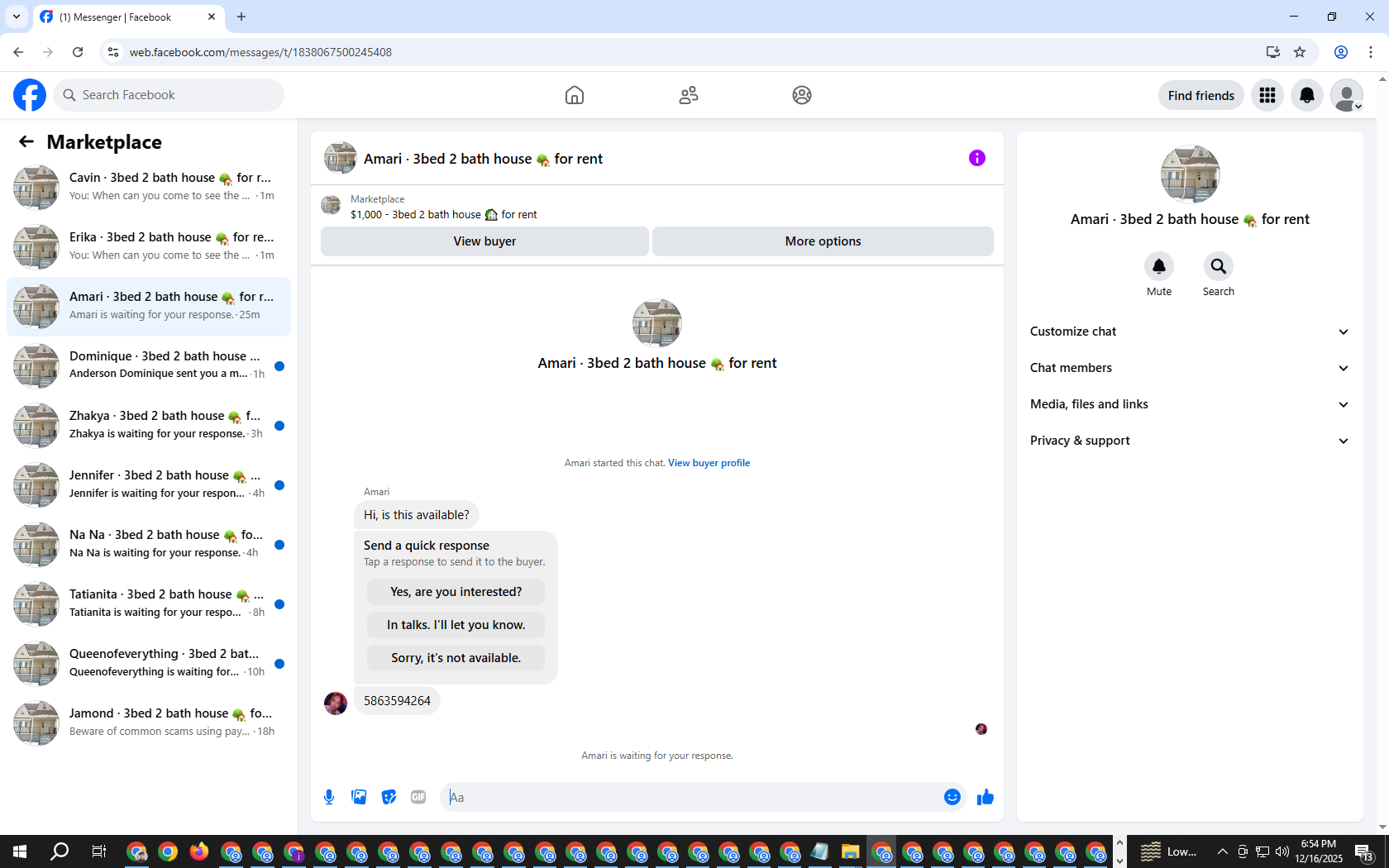Open Erika's 3bed 2 bath house conversation
The image size is (1389, 868).
coord(149,247)
